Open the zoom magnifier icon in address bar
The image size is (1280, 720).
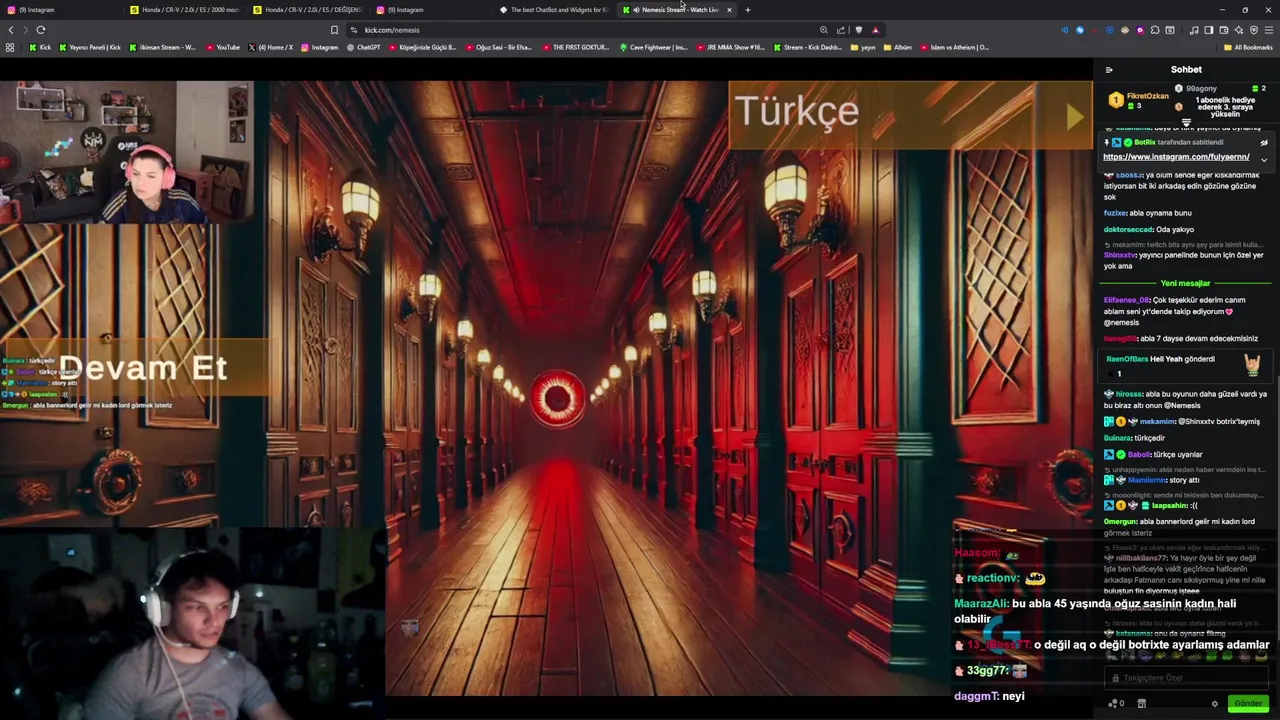pyautogui.click(x=823, y=30)
